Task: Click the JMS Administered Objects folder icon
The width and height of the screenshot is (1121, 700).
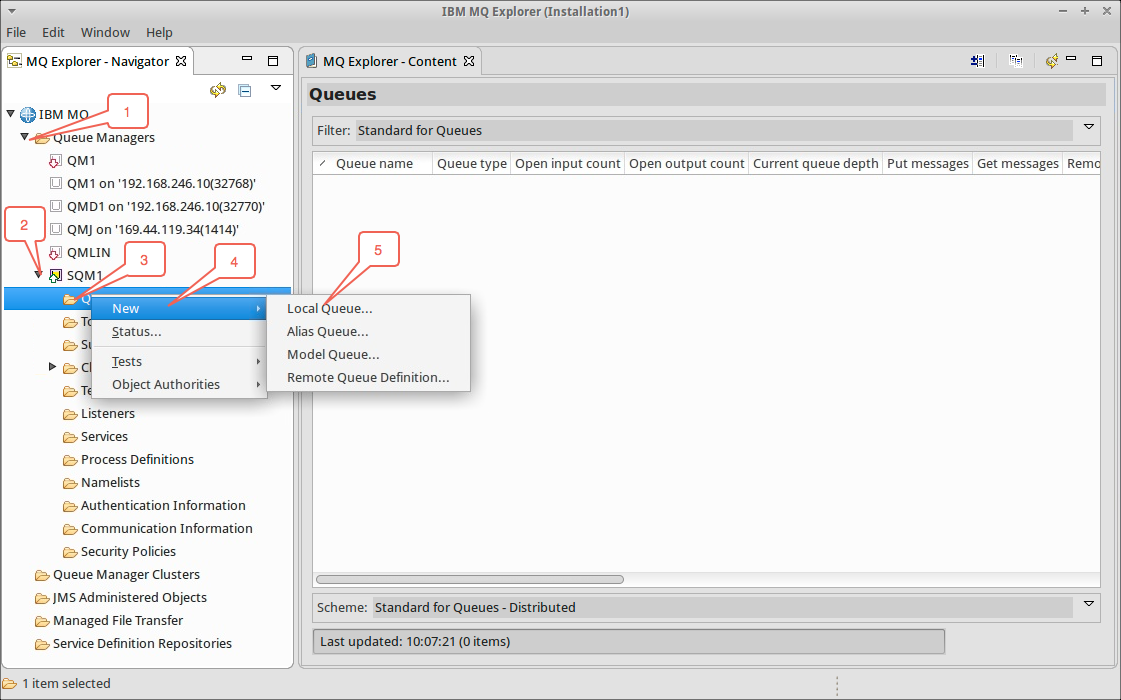Action: pos(42,598)
